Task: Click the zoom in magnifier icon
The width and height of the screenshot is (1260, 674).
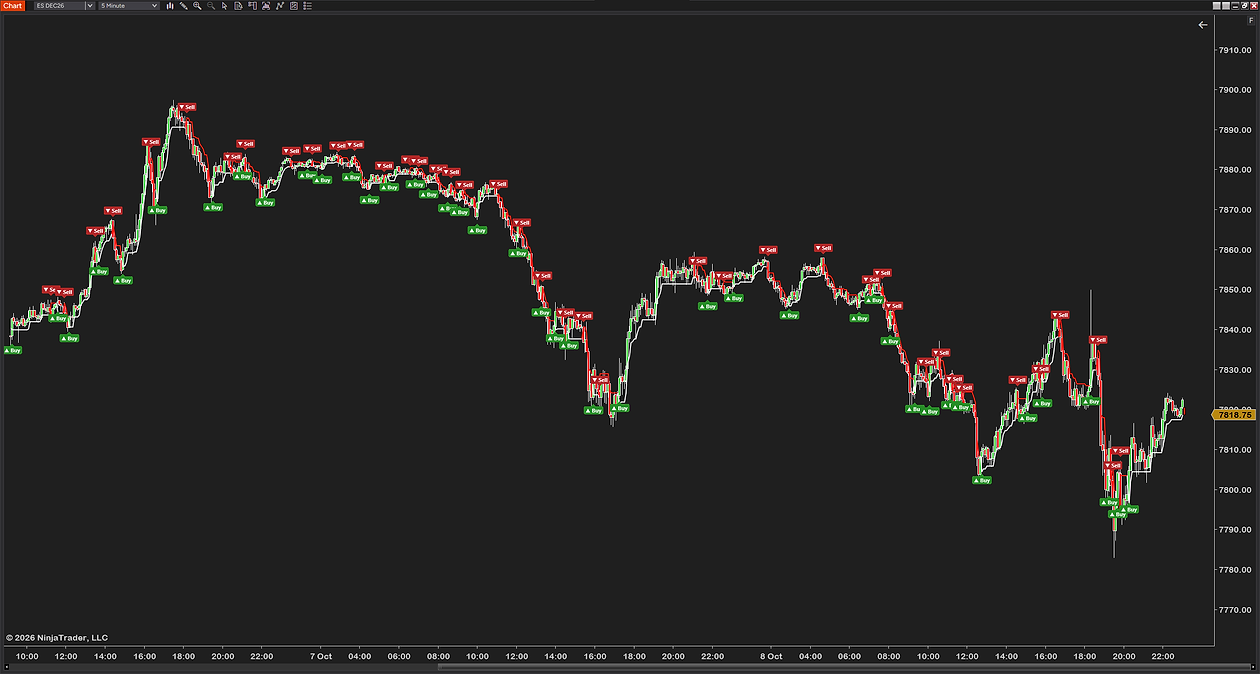Action: tap(197, 6)
